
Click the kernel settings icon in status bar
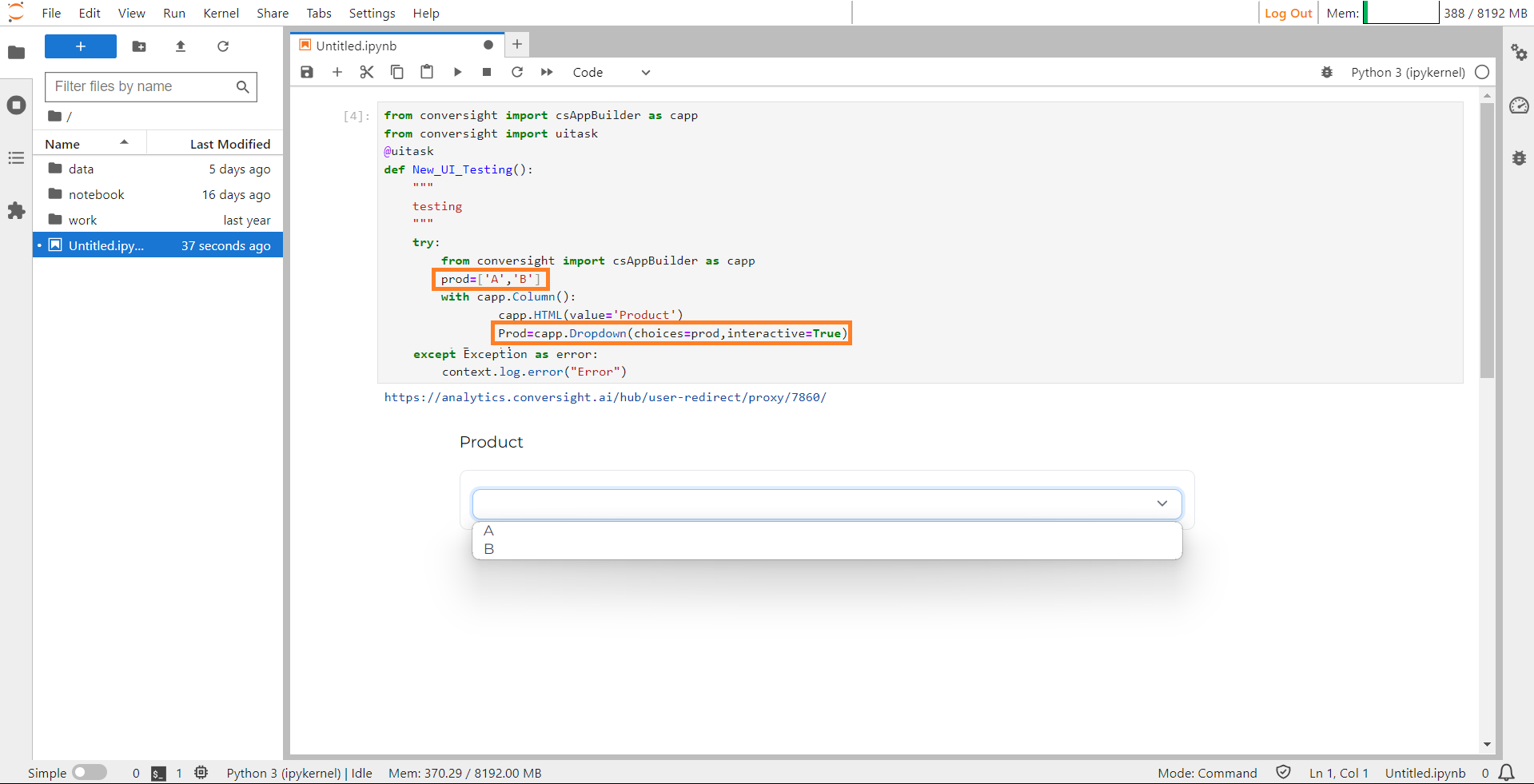point(201,773)
